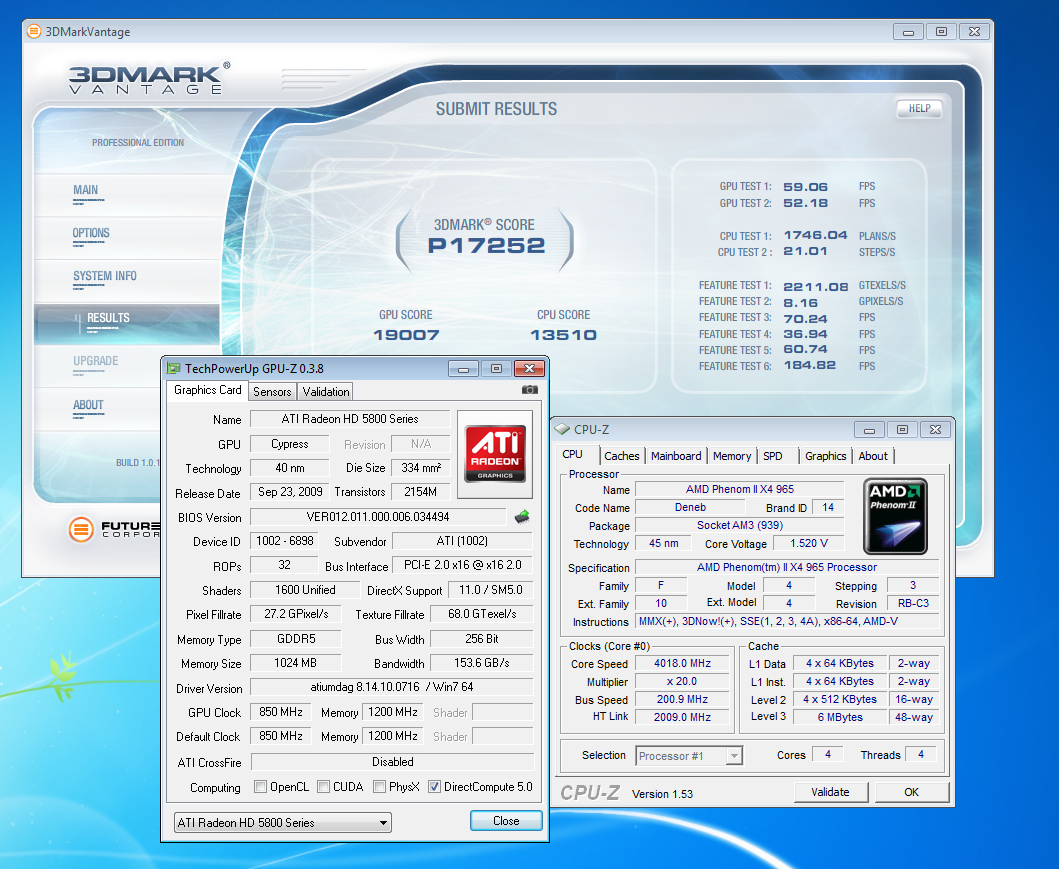Screen dimensions: 1059x869
Task: Open the Memory tab in CPU-Z
Action: [x=731, y=456]
